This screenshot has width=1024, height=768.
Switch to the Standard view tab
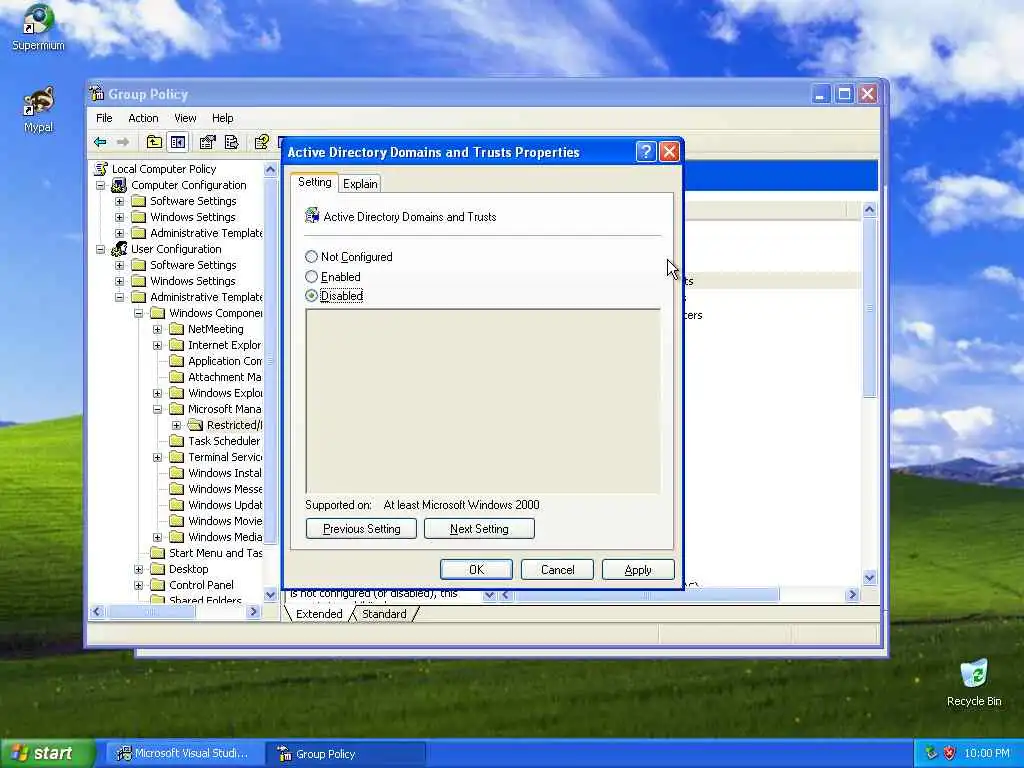[x=384, y=614]
